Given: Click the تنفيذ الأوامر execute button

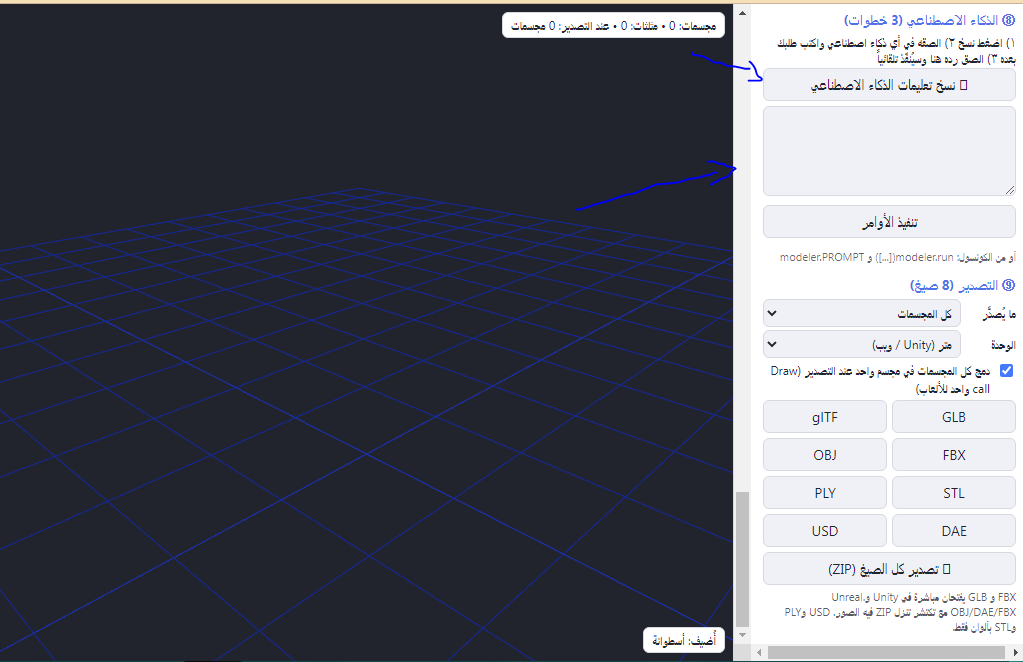Looking at the screenshot, I should (x=889, y=222).
